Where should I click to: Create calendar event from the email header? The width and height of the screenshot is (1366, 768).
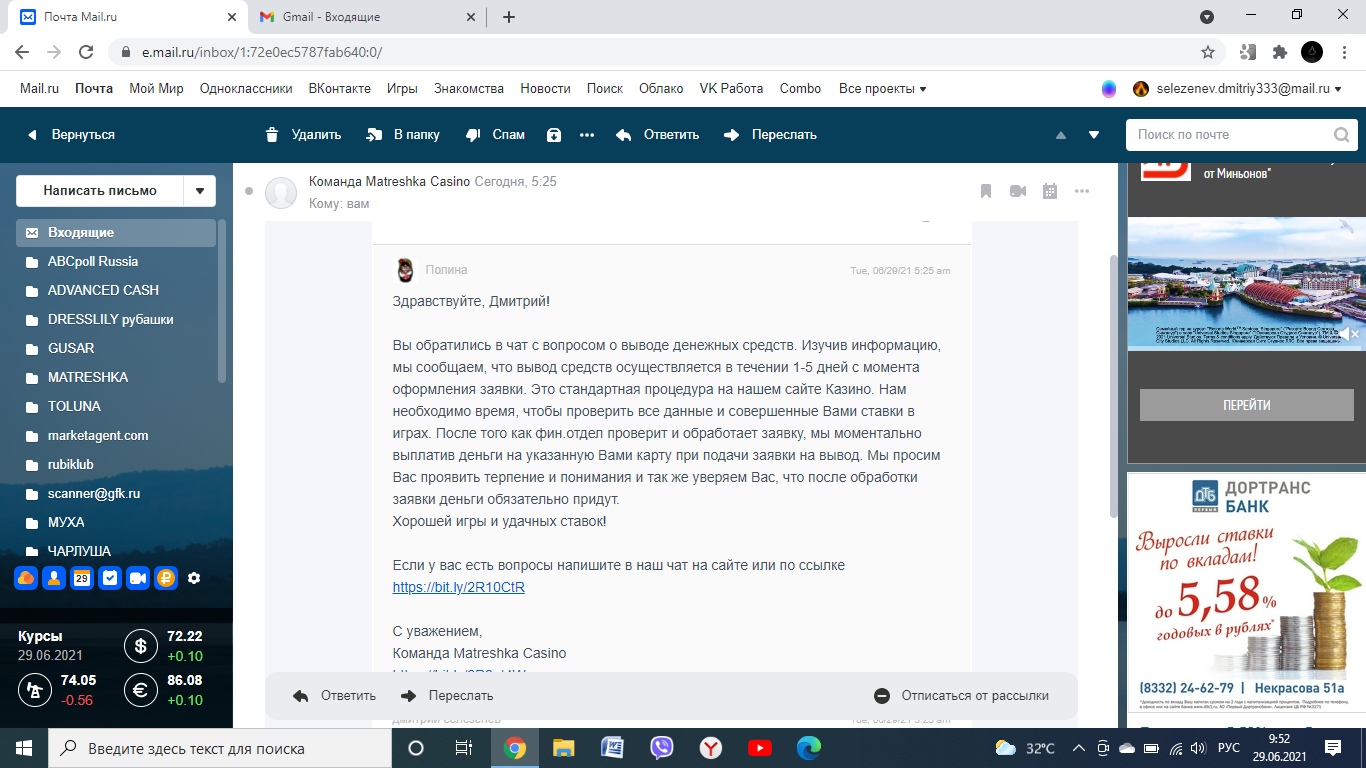(1050, 191)
